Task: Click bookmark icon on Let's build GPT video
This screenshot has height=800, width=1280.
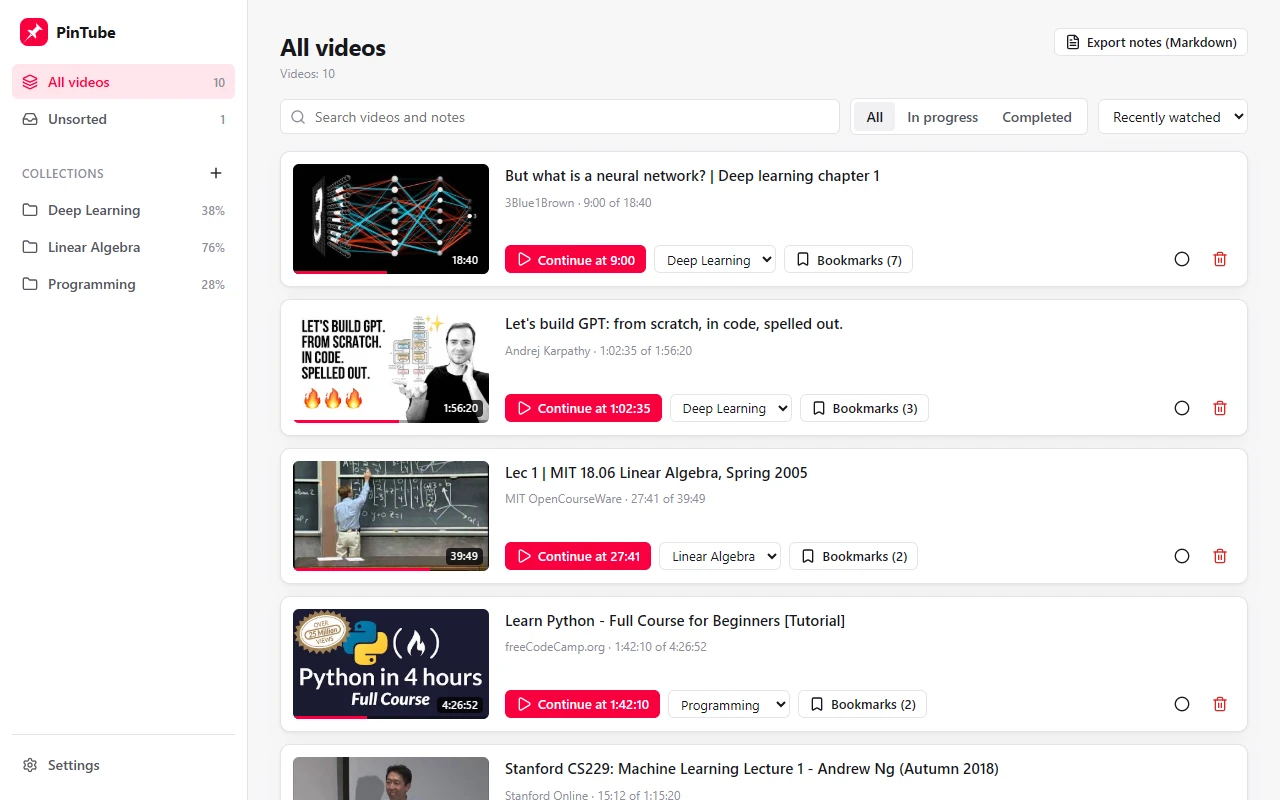Action: [819, 408]
